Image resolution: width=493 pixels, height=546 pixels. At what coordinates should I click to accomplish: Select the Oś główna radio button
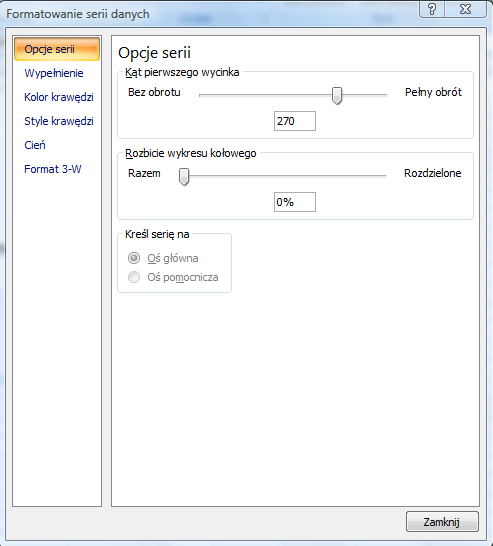tap(134, 258)
